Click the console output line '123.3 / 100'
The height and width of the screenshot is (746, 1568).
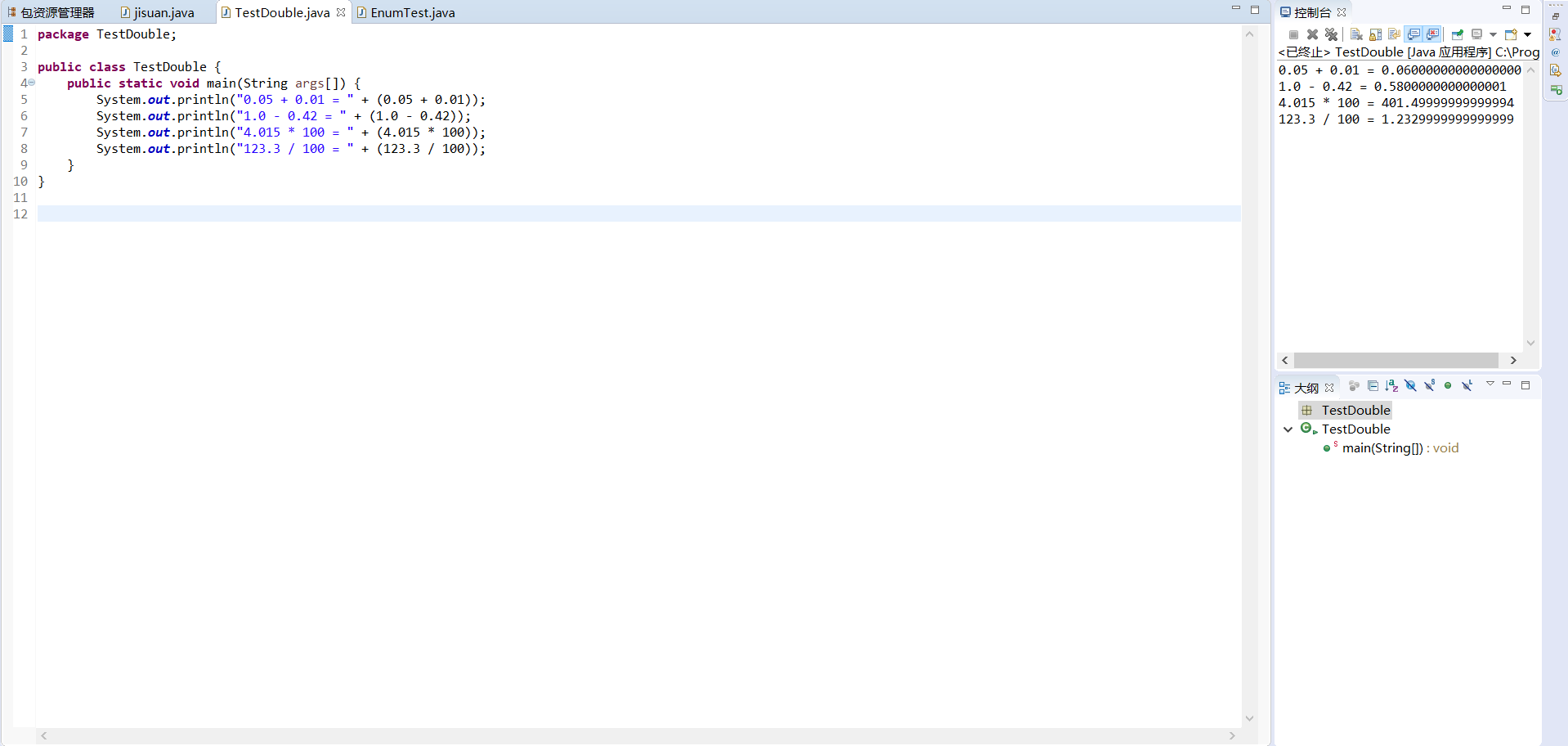(1396, 119)
